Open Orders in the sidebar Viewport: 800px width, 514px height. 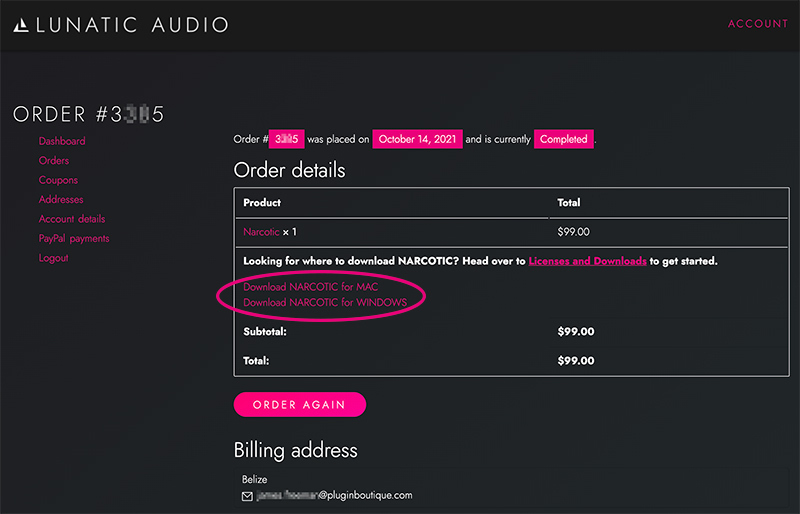tap(54, 161)
